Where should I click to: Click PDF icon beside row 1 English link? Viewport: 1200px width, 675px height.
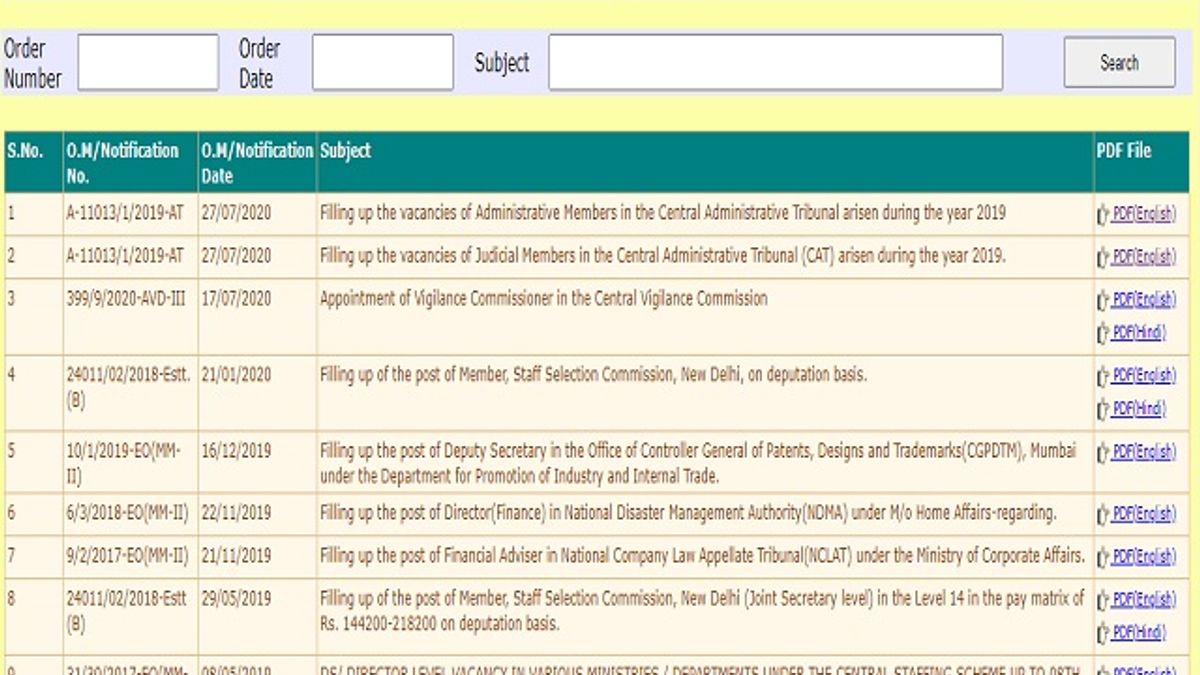point(1103,214)
